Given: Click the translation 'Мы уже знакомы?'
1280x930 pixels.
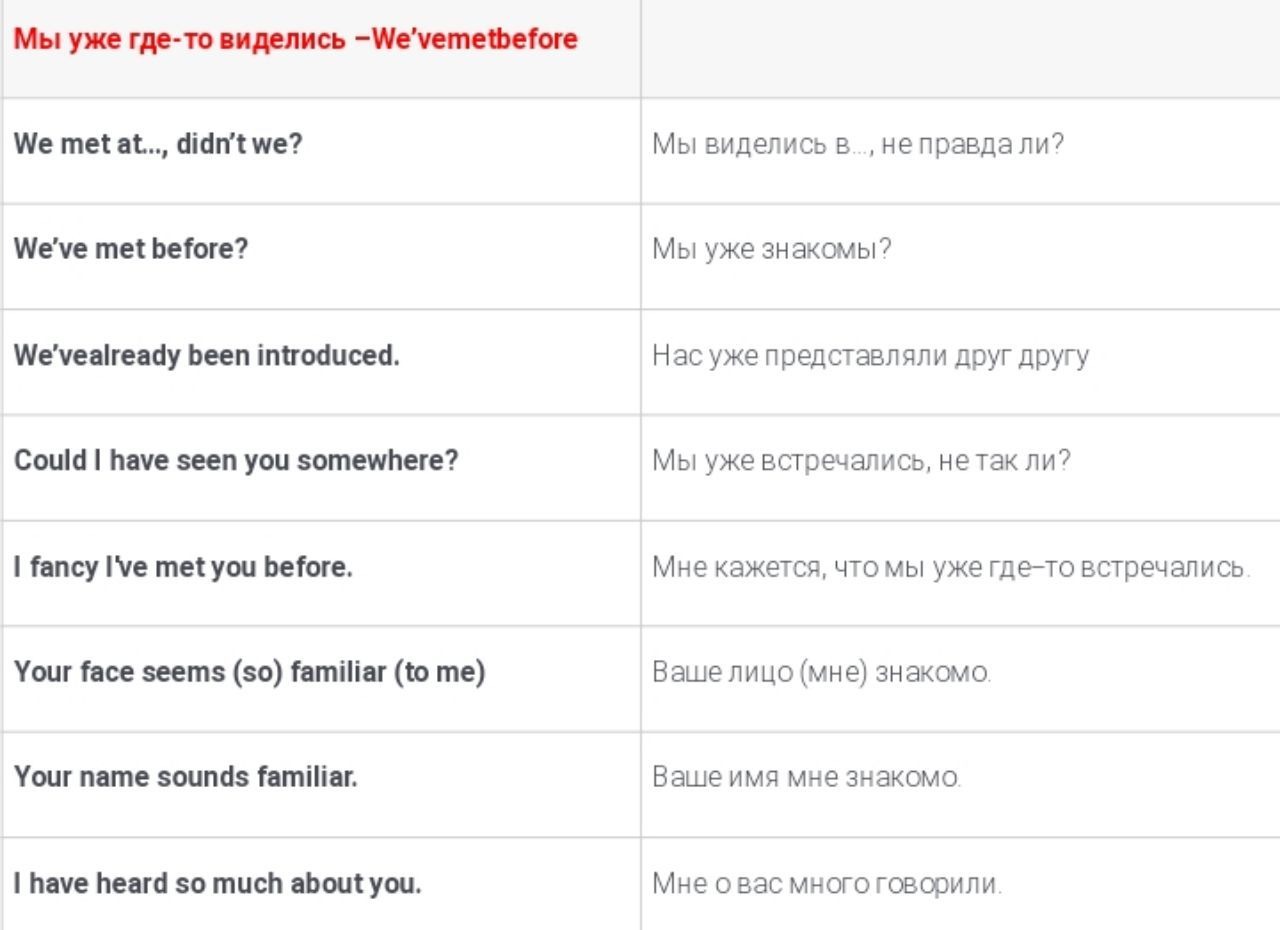Looking at the screenshot, I should pos(772,248).
